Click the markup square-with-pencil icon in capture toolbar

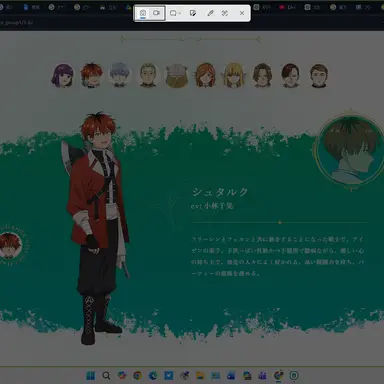coord(193,13)
